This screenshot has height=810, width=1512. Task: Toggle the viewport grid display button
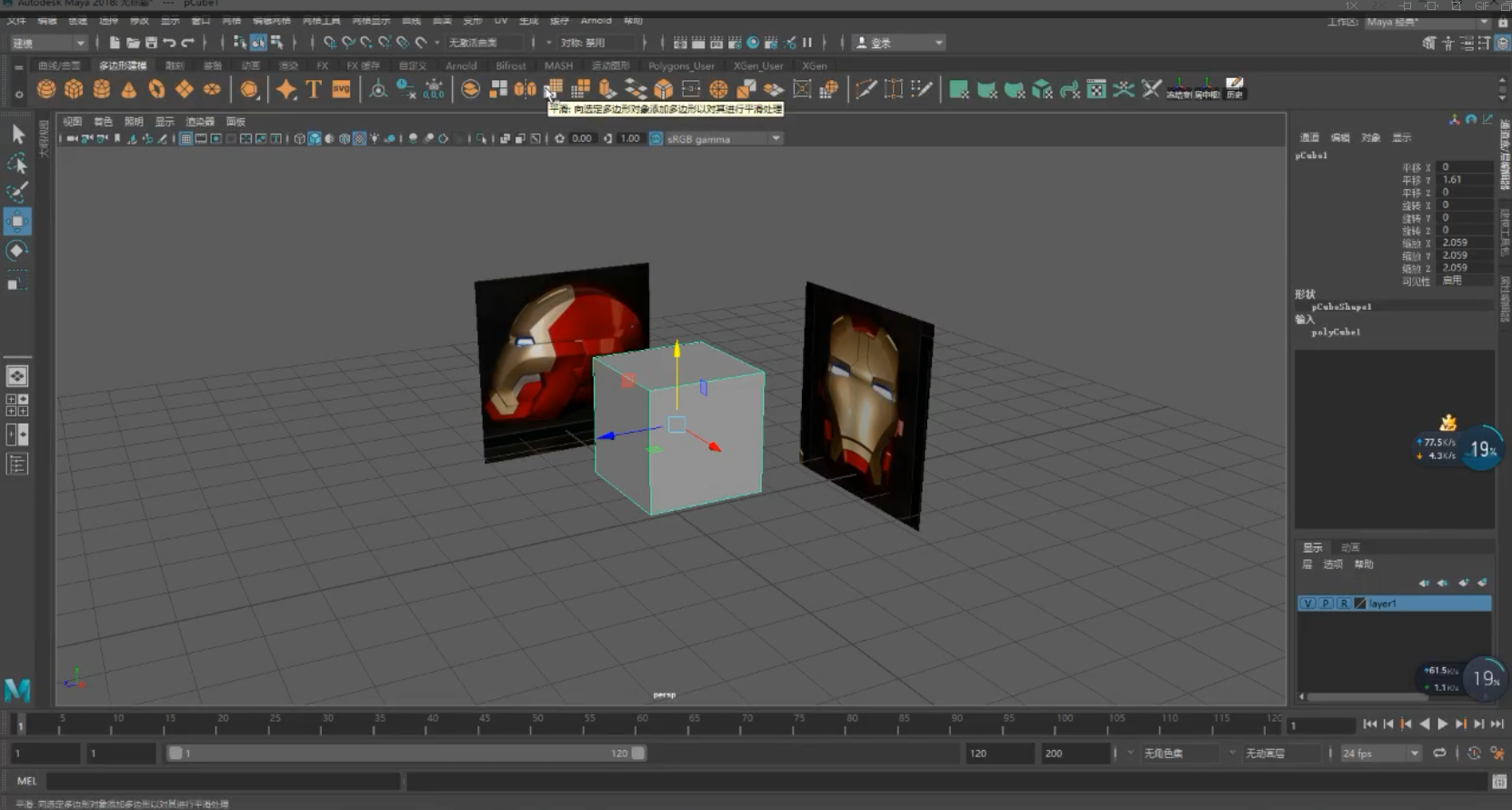coord(185,139)
